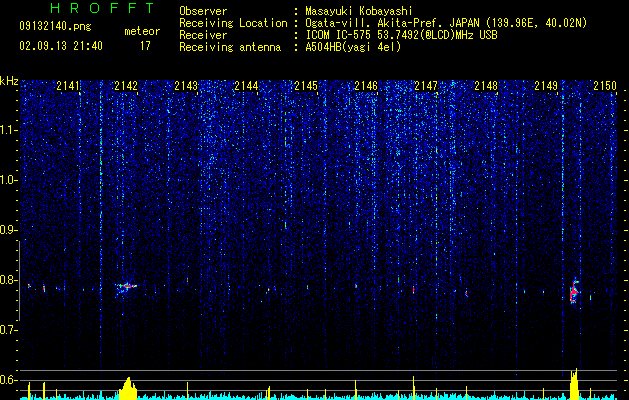629x400 pixels.
Task: Click the 0.9 kHz axis label
Action: (8, 230)
